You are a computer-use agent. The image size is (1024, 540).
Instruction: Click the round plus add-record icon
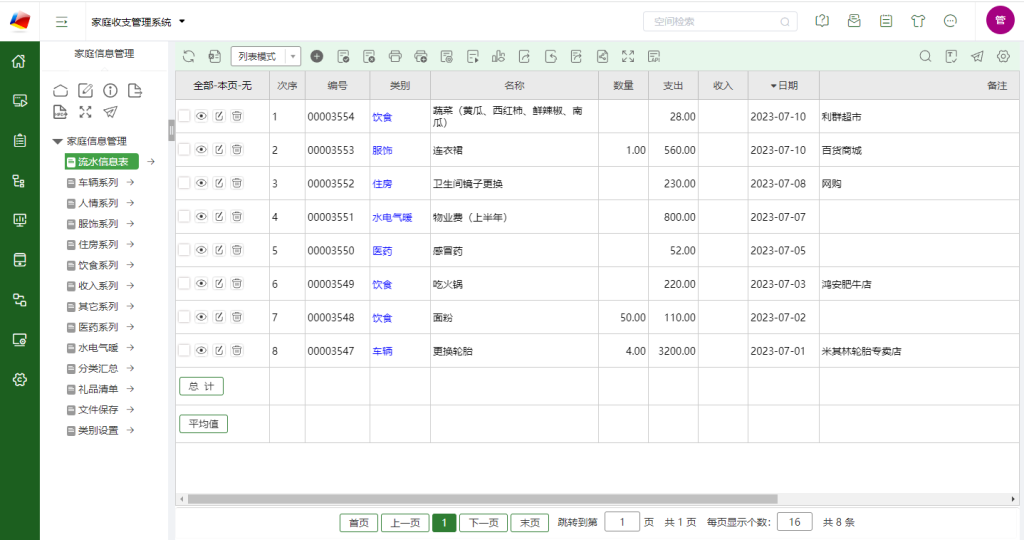click(317, 57)
